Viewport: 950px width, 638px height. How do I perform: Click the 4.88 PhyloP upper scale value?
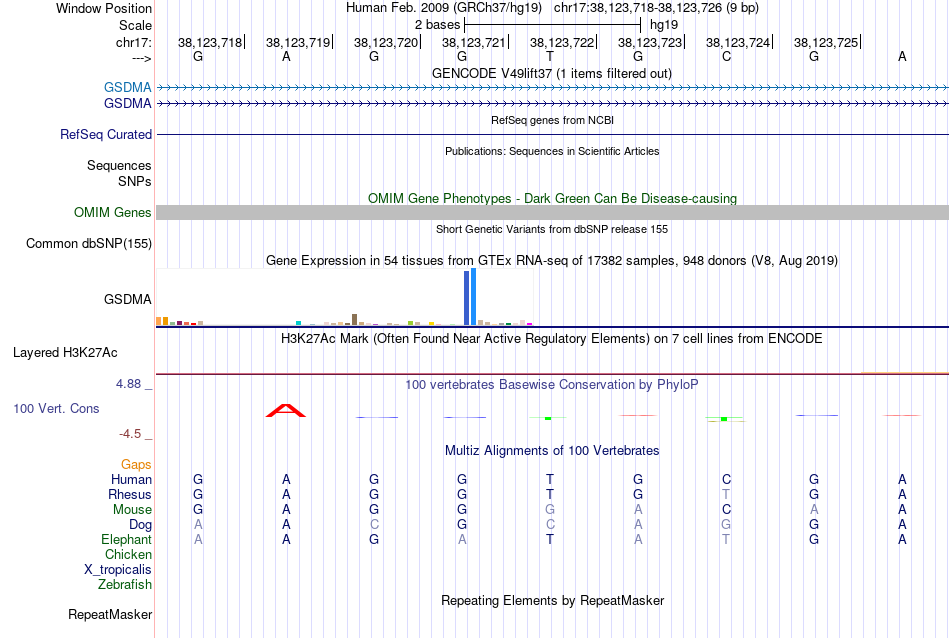[x=128, y=384]
